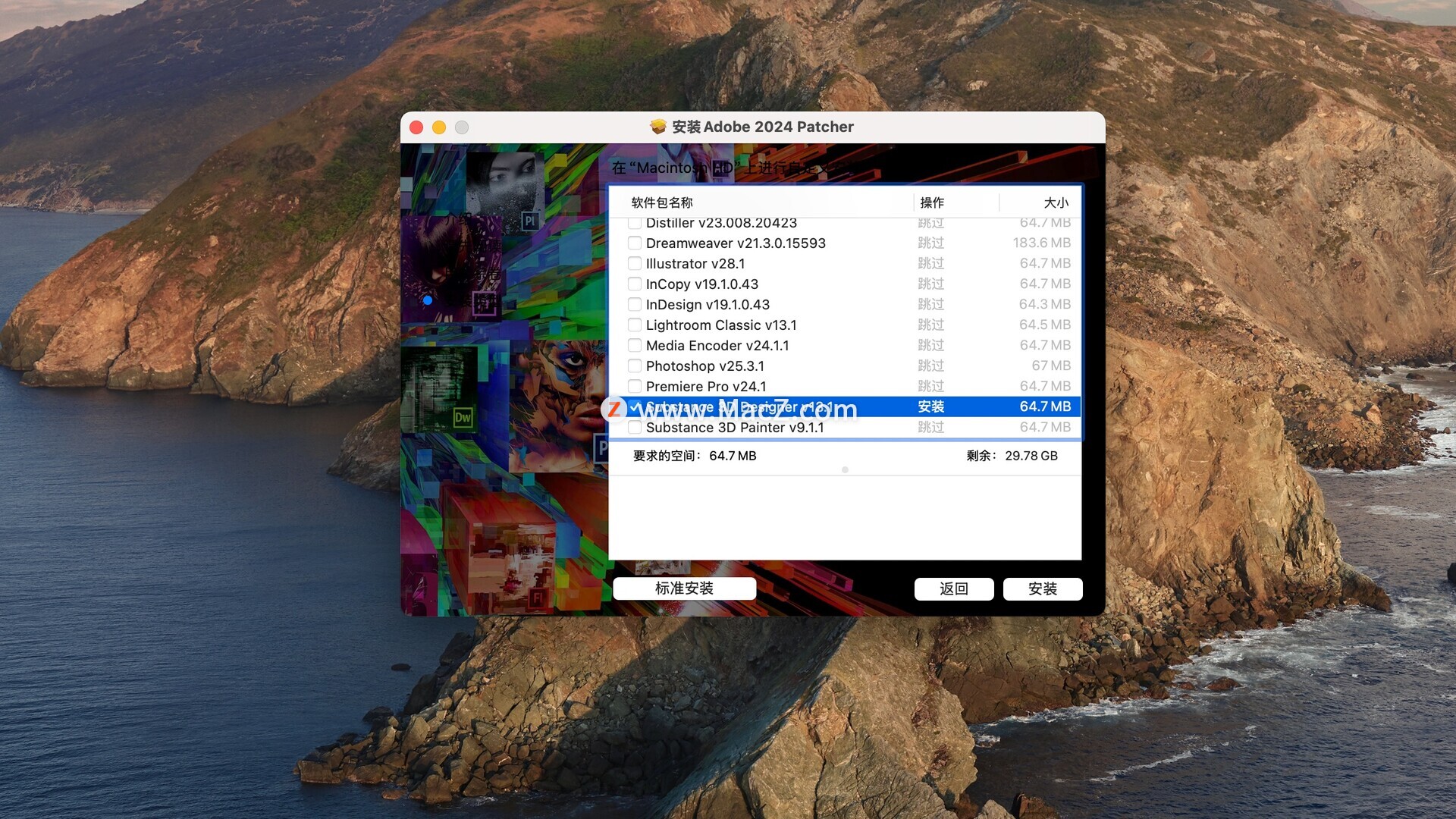Click the Media Encoder v24.1.1 label
This screenshot has height=819, width=1456.
(x=717, y=346)
